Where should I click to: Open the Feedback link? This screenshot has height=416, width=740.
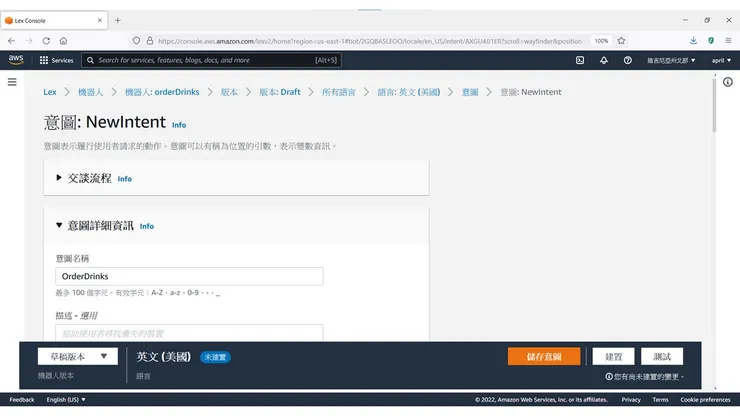click(22, 399)
